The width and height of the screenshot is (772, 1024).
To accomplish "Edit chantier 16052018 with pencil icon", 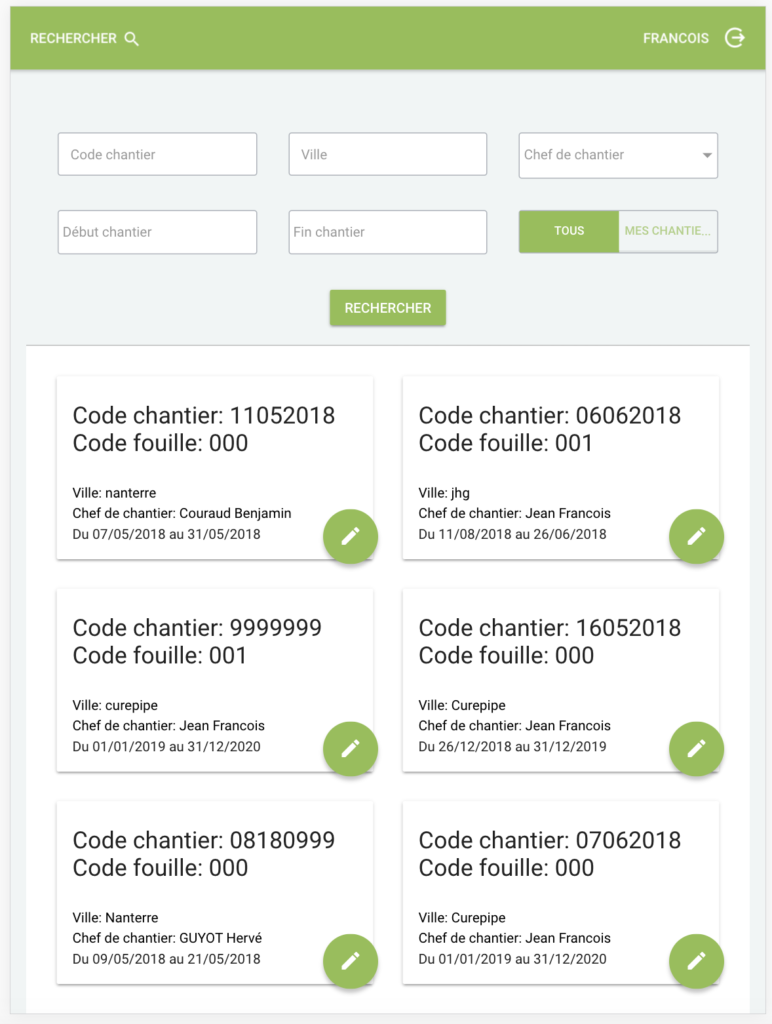I will [696, 748].
